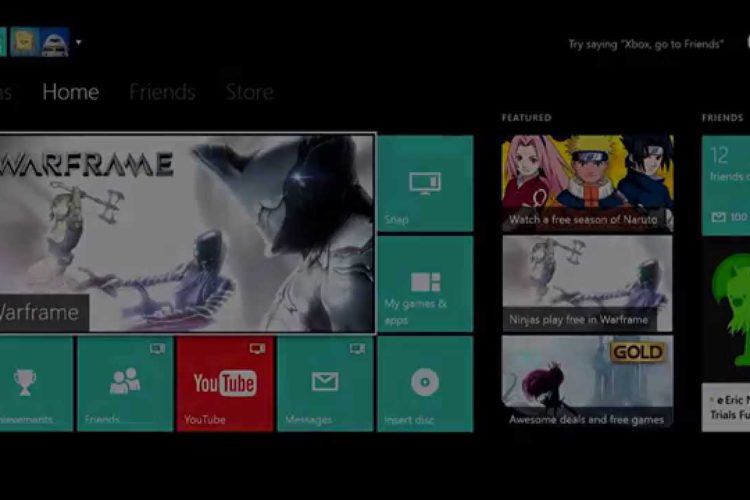Switch to the Store tab

click(x=249, y=92)
